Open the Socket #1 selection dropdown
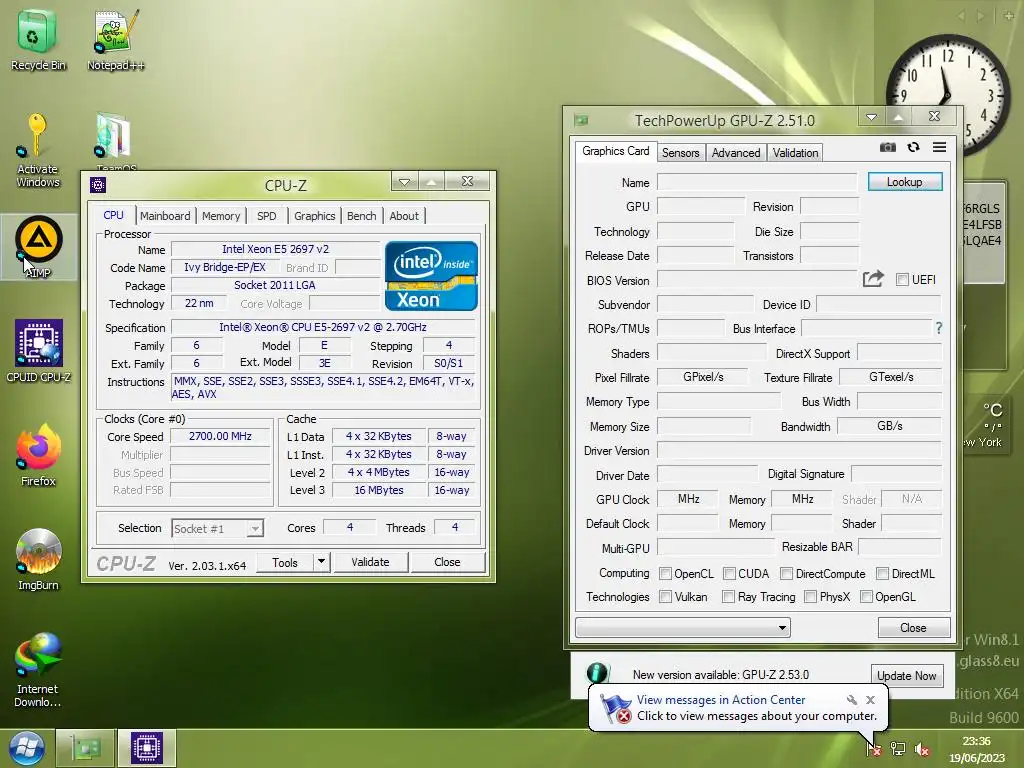This screenshot has height=768, width=1024. [x=217, y=528]
